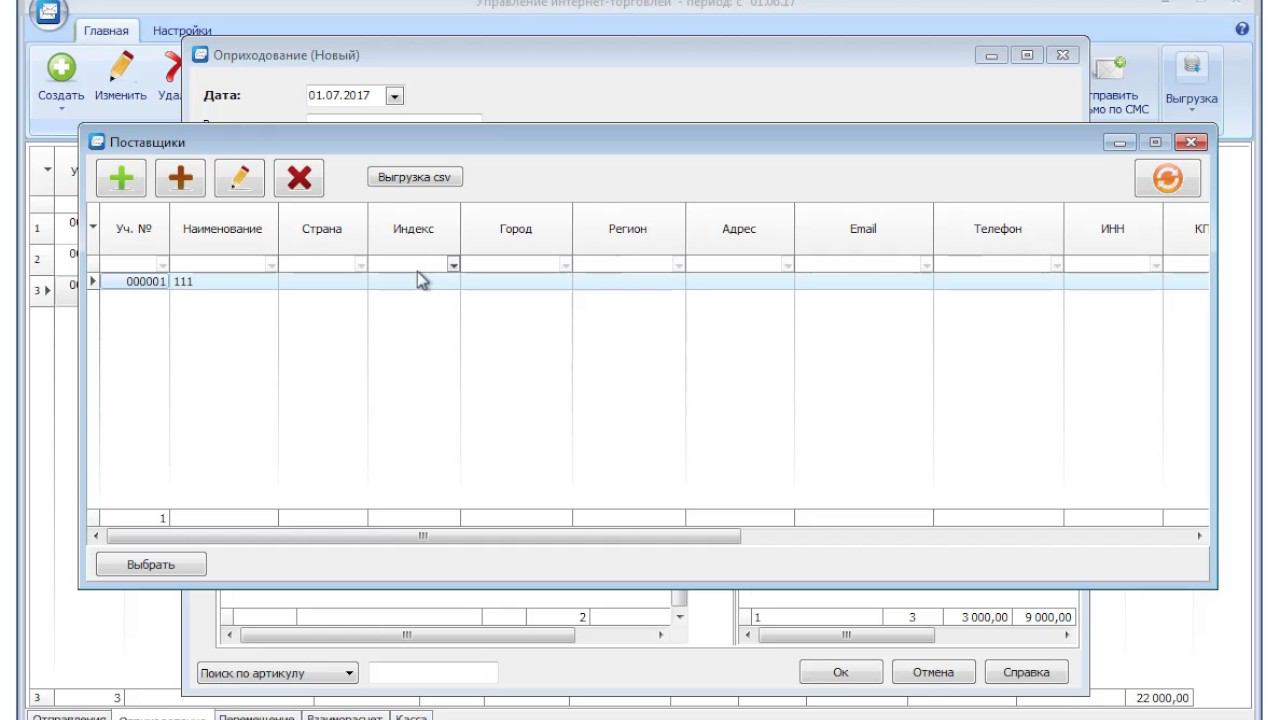The width and height of the screenshot is (1280, 720).
Task: Open the Касса bottom tab
Action: coord(412,717)
